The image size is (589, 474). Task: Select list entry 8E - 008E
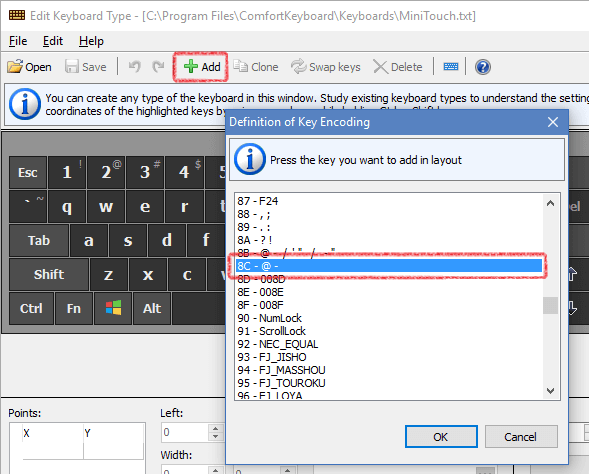click(389, 292)
